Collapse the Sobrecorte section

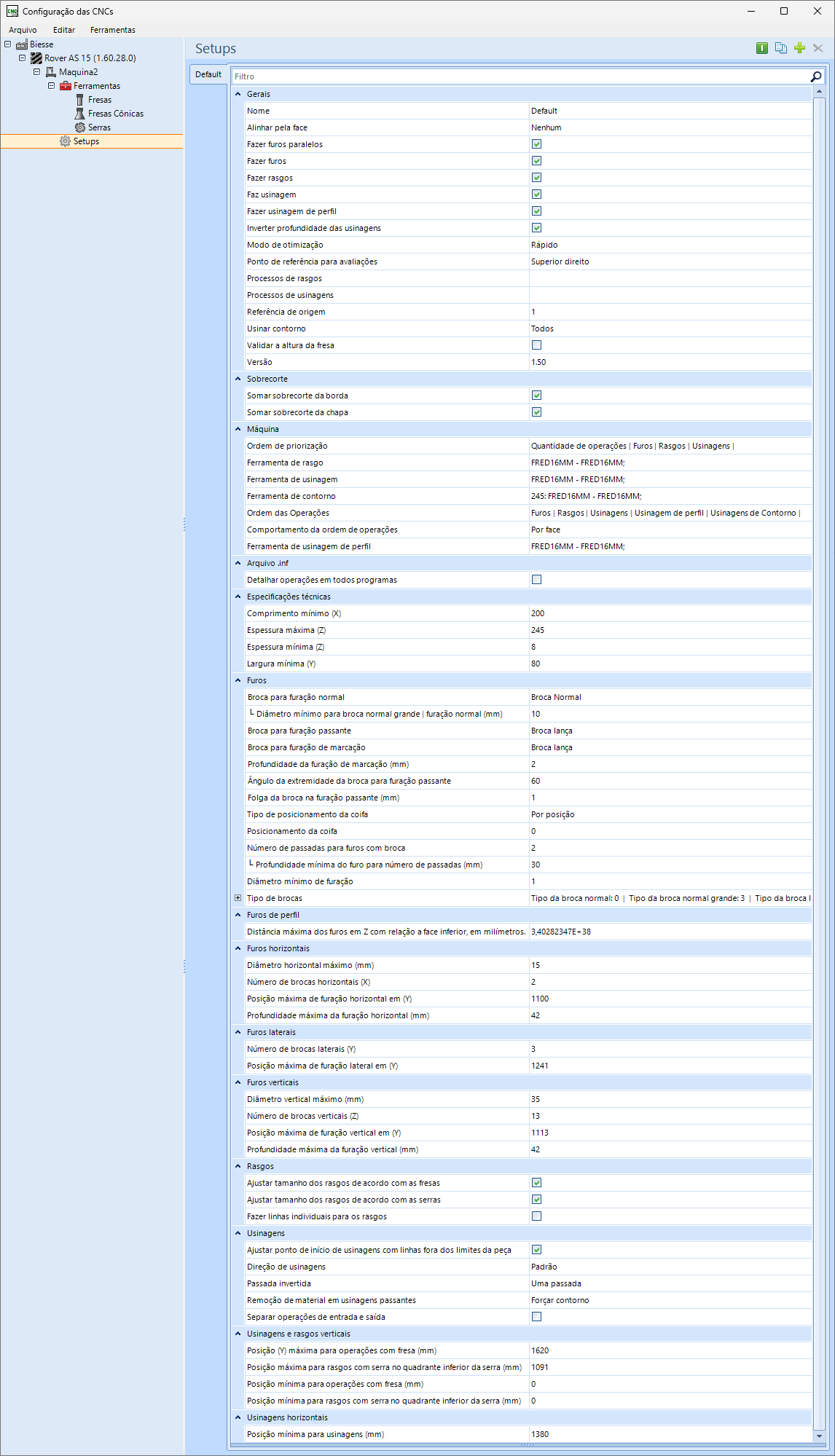tap(238, 379)
